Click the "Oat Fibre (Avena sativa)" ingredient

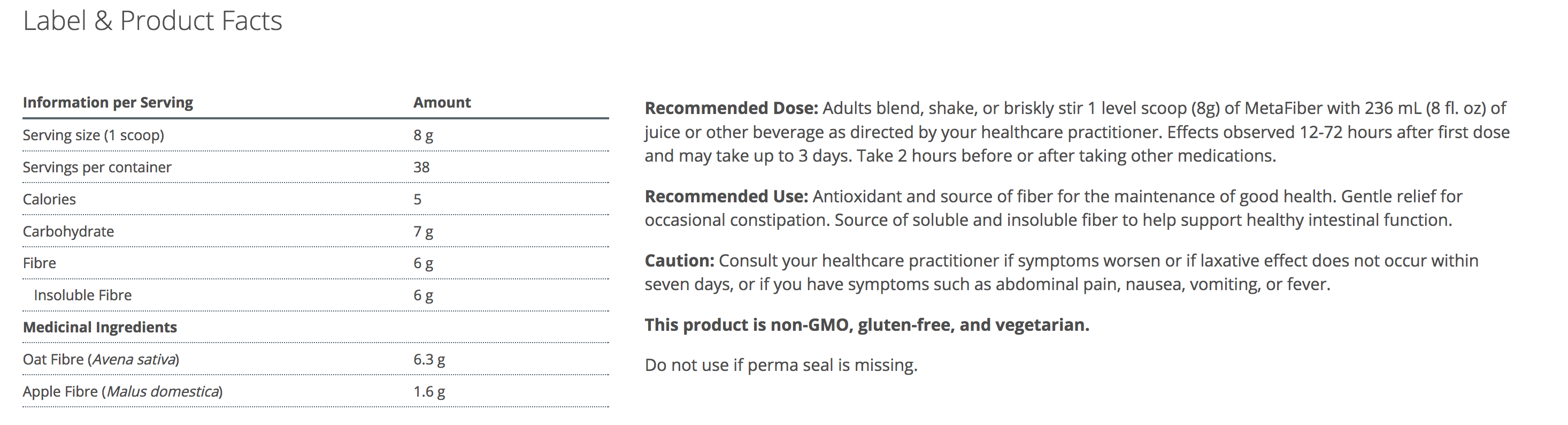click(101, 360)
